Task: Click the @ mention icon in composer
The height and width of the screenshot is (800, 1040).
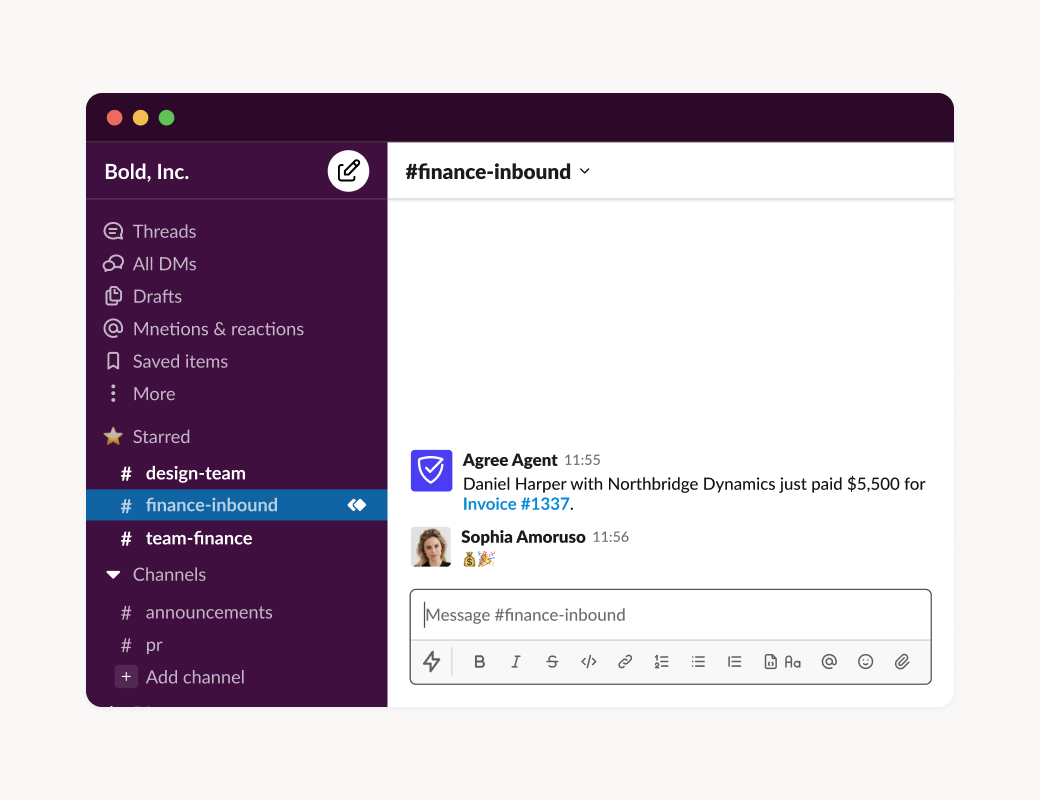Action: 829,662
